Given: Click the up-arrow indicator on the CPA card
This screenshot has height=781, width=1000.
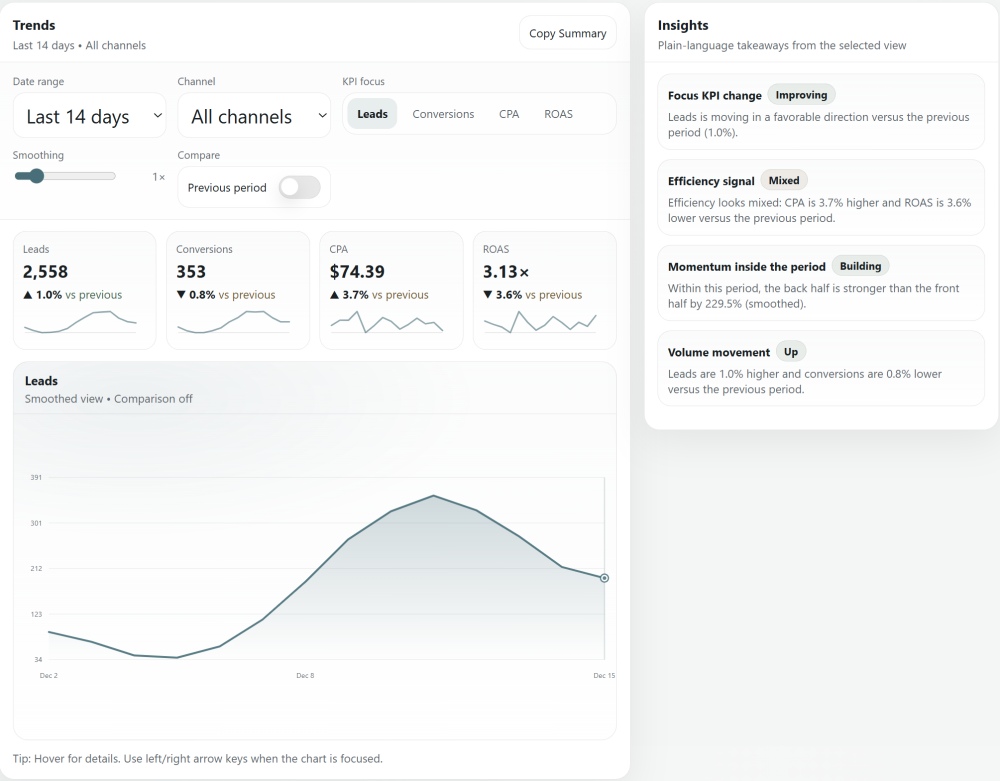Looking at the screenshot, I should (x=330, y=295).
